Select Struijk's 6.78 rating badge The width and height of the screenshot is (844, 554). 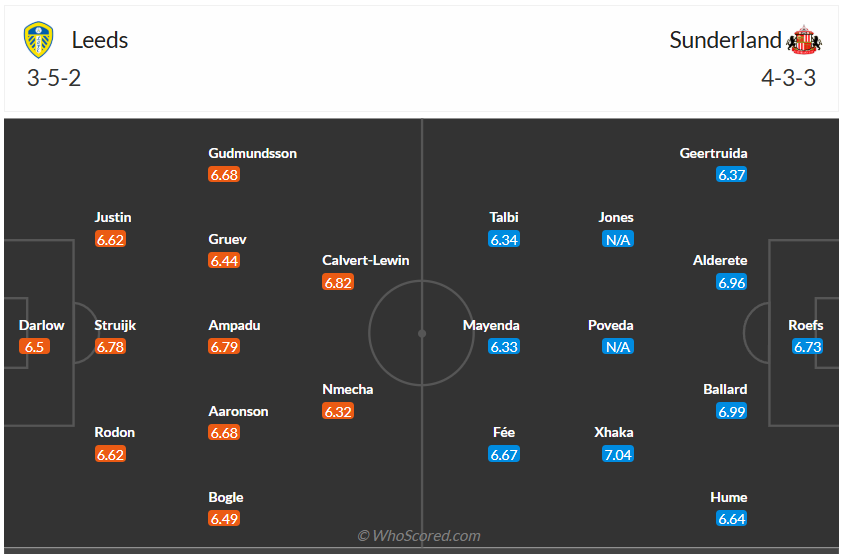coord(110,347)
